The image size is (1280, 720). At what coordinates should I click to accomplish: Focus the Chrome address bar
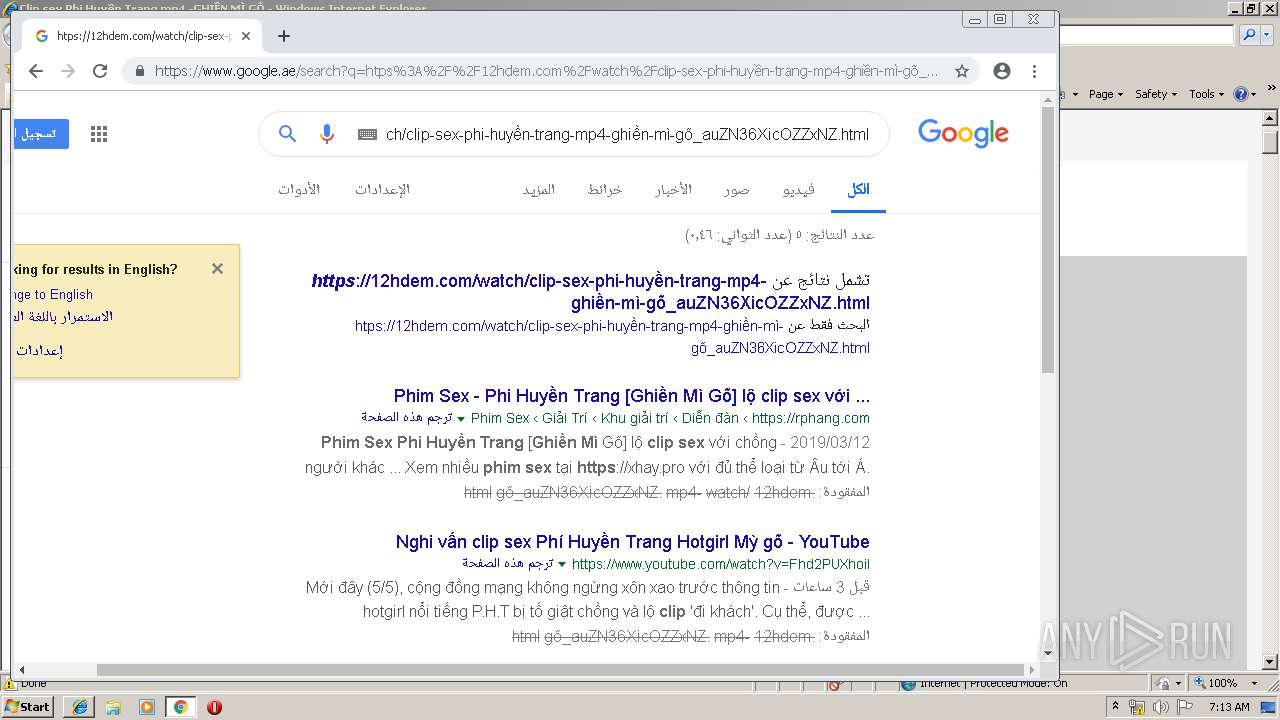(546, 71)
